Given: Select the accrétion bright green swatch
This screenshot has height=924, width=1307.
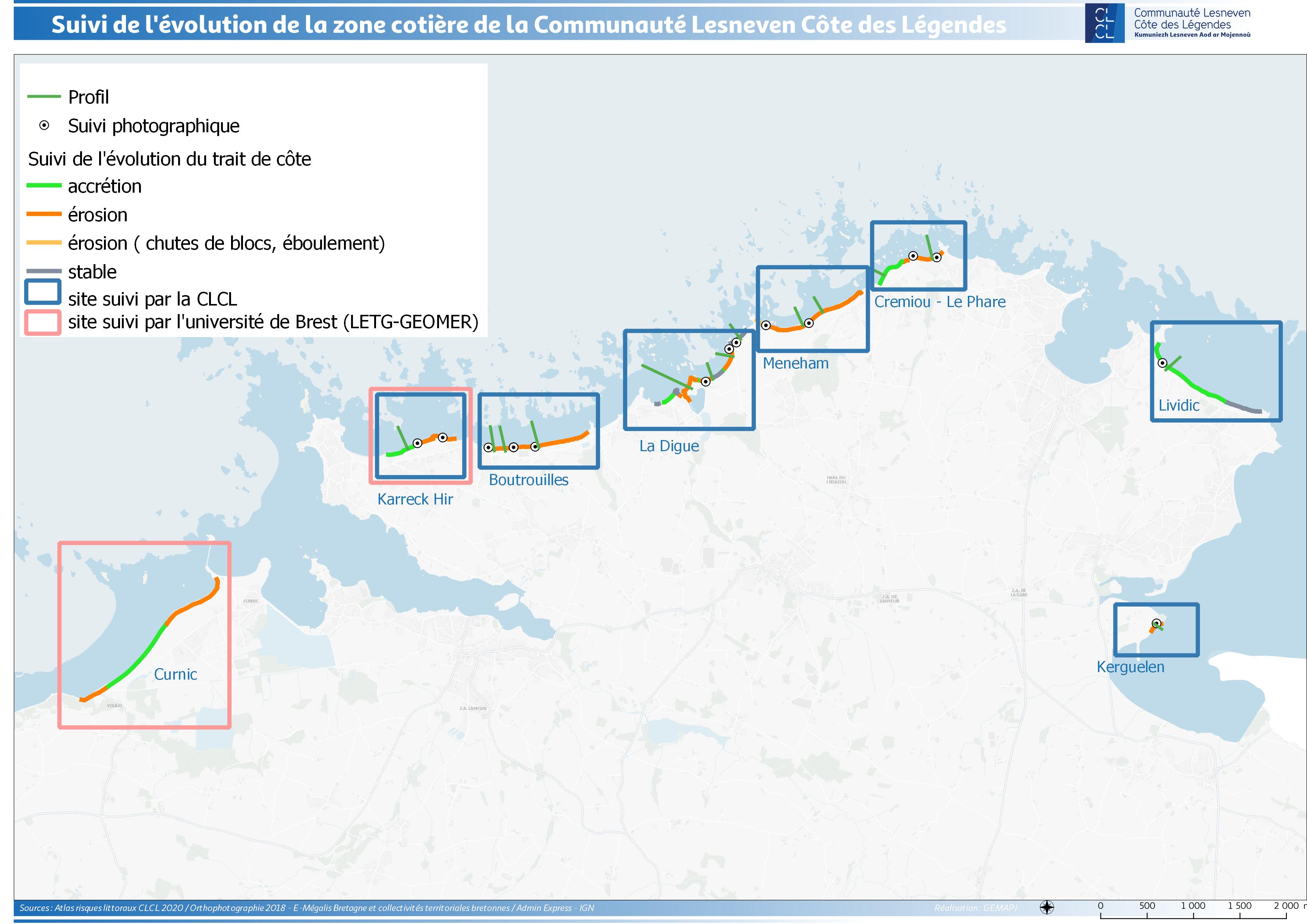Looking at the screenshot, I should pyautogui.click(x=44, y=186).
